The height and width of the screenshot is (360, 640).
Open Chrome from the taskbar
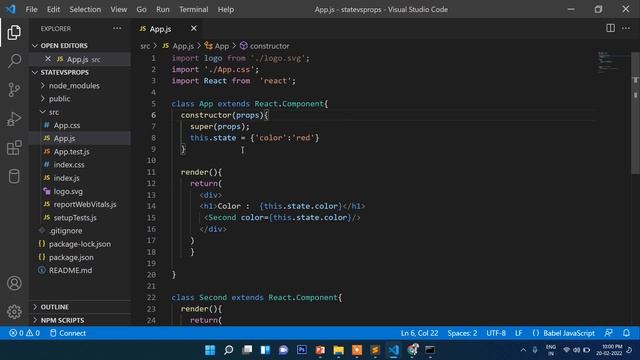click(x=413, y=350)
